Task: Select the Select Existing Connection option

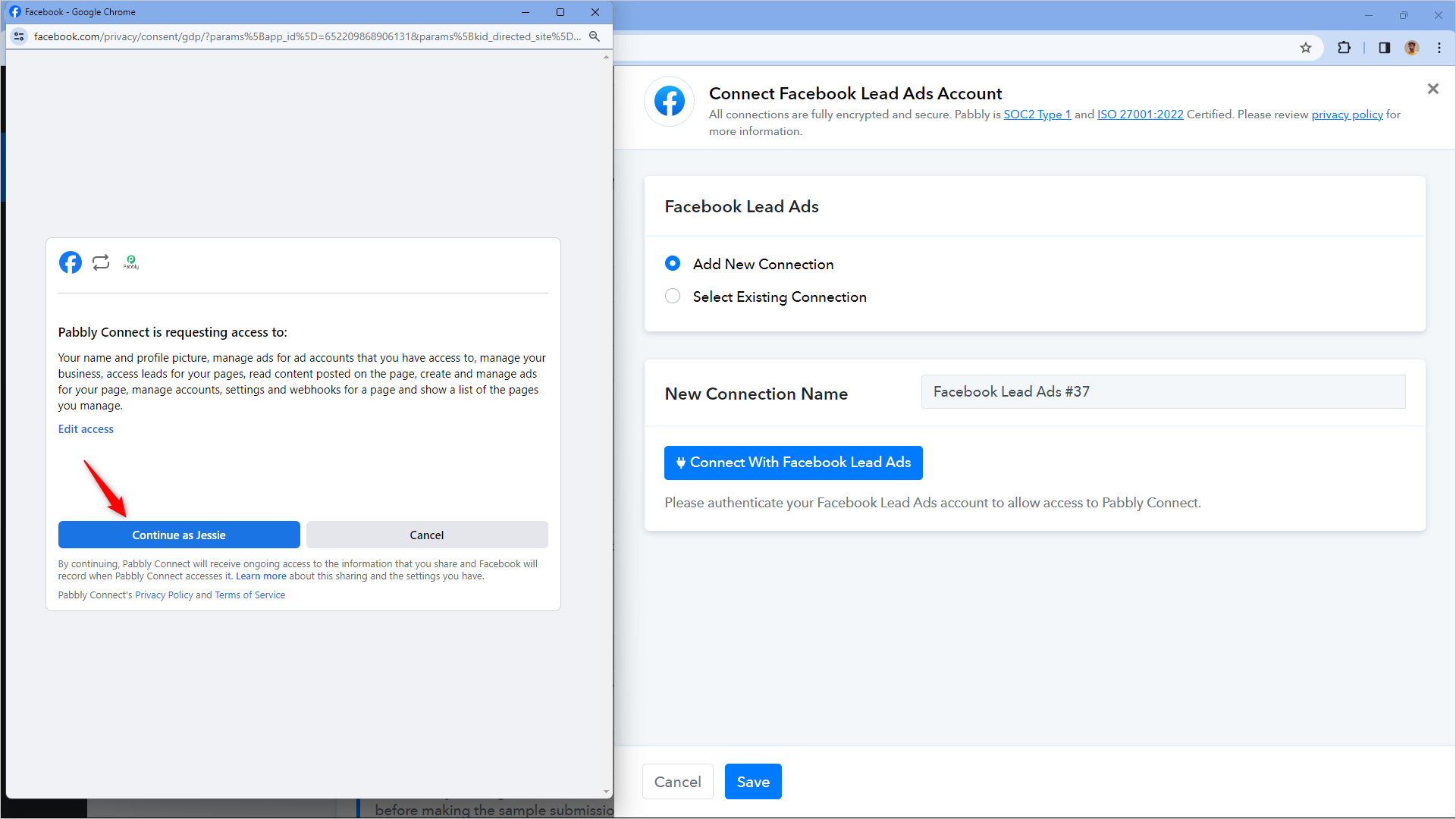Action: [673, 296]
